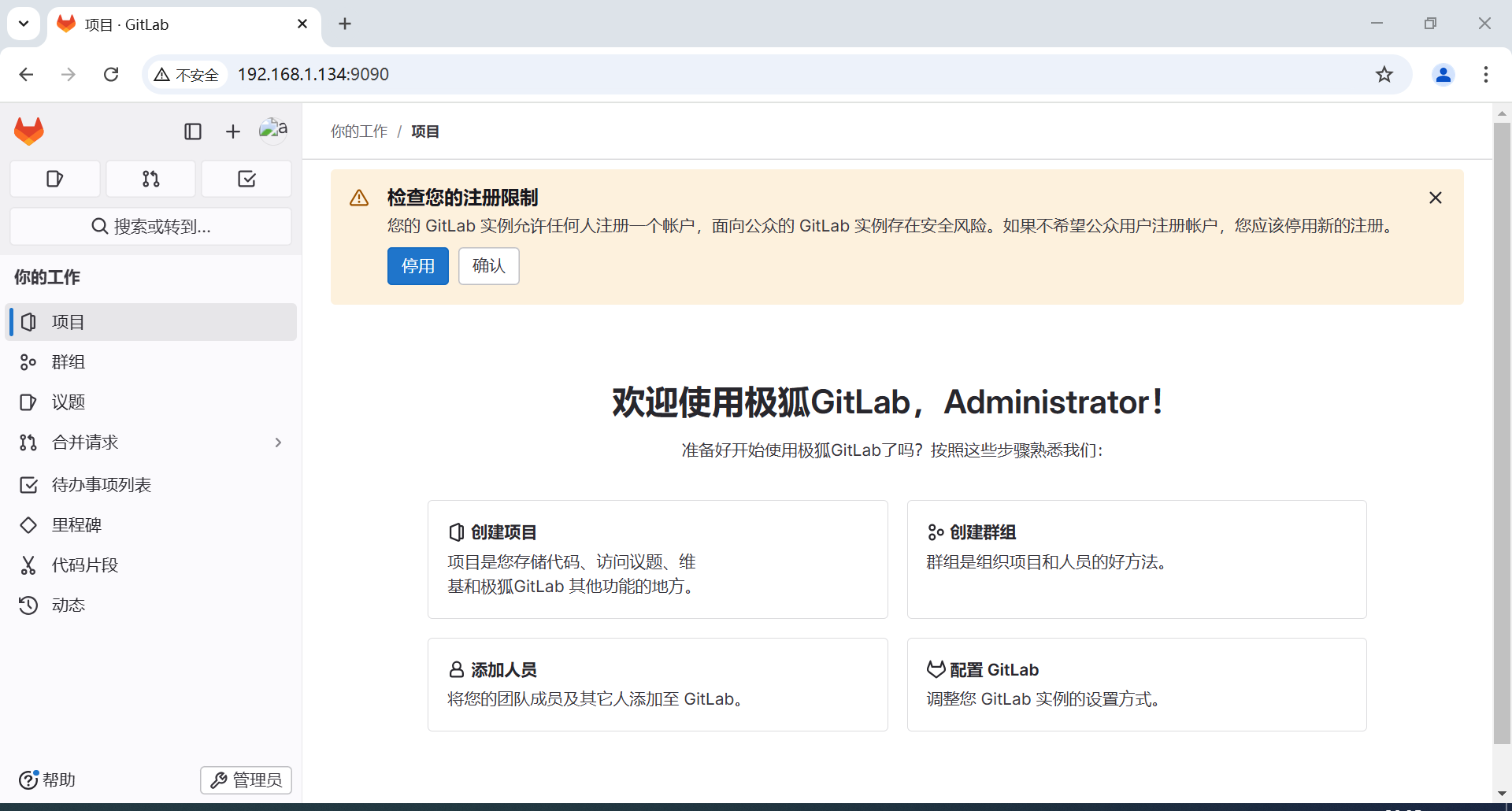The image size is (1512, 811).
Task: Click the address bar URL 192.168.1.134:9090
Action: (313, 74)
